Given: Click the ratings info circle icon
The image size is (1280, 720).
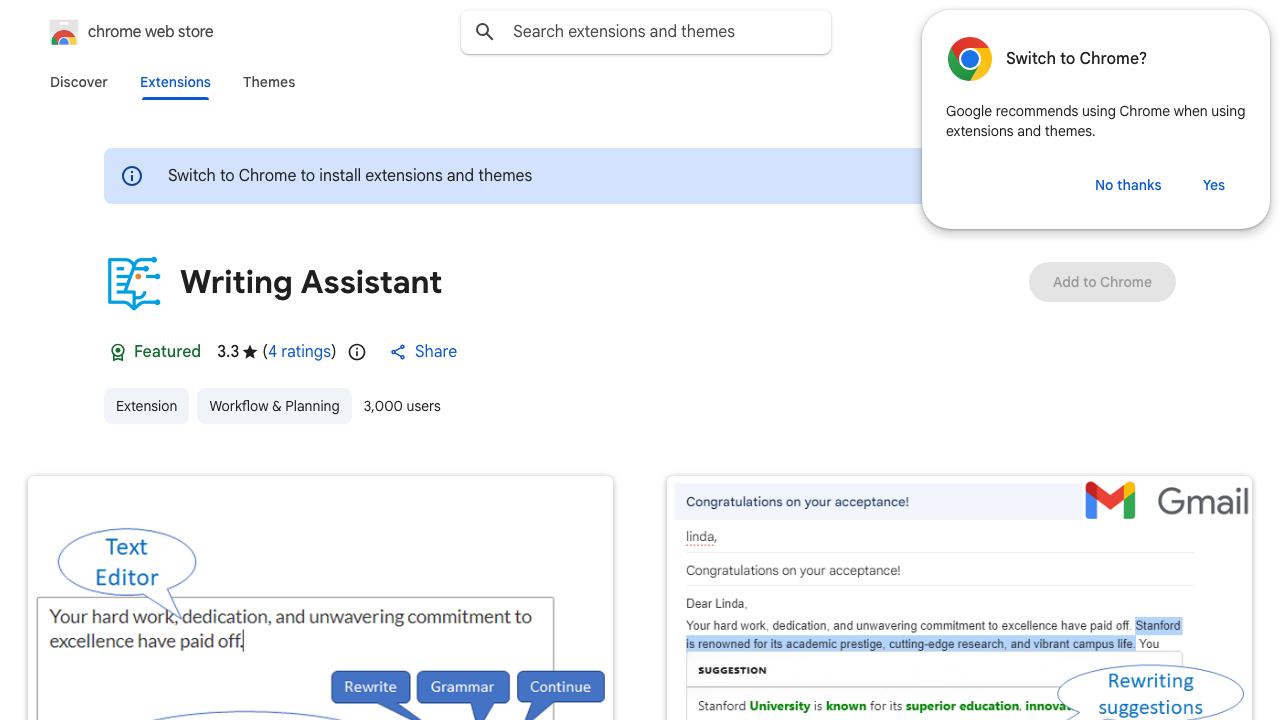Looking at the screenshot, I should [357, 352].
